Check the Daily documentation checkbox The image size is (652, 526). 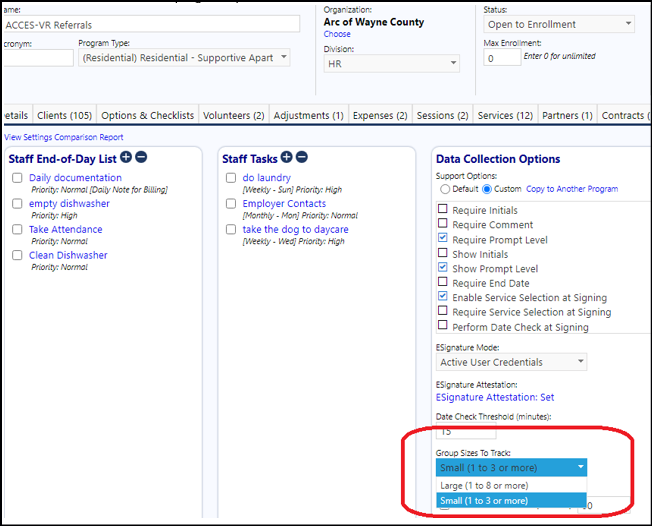[x=17, y=178]
